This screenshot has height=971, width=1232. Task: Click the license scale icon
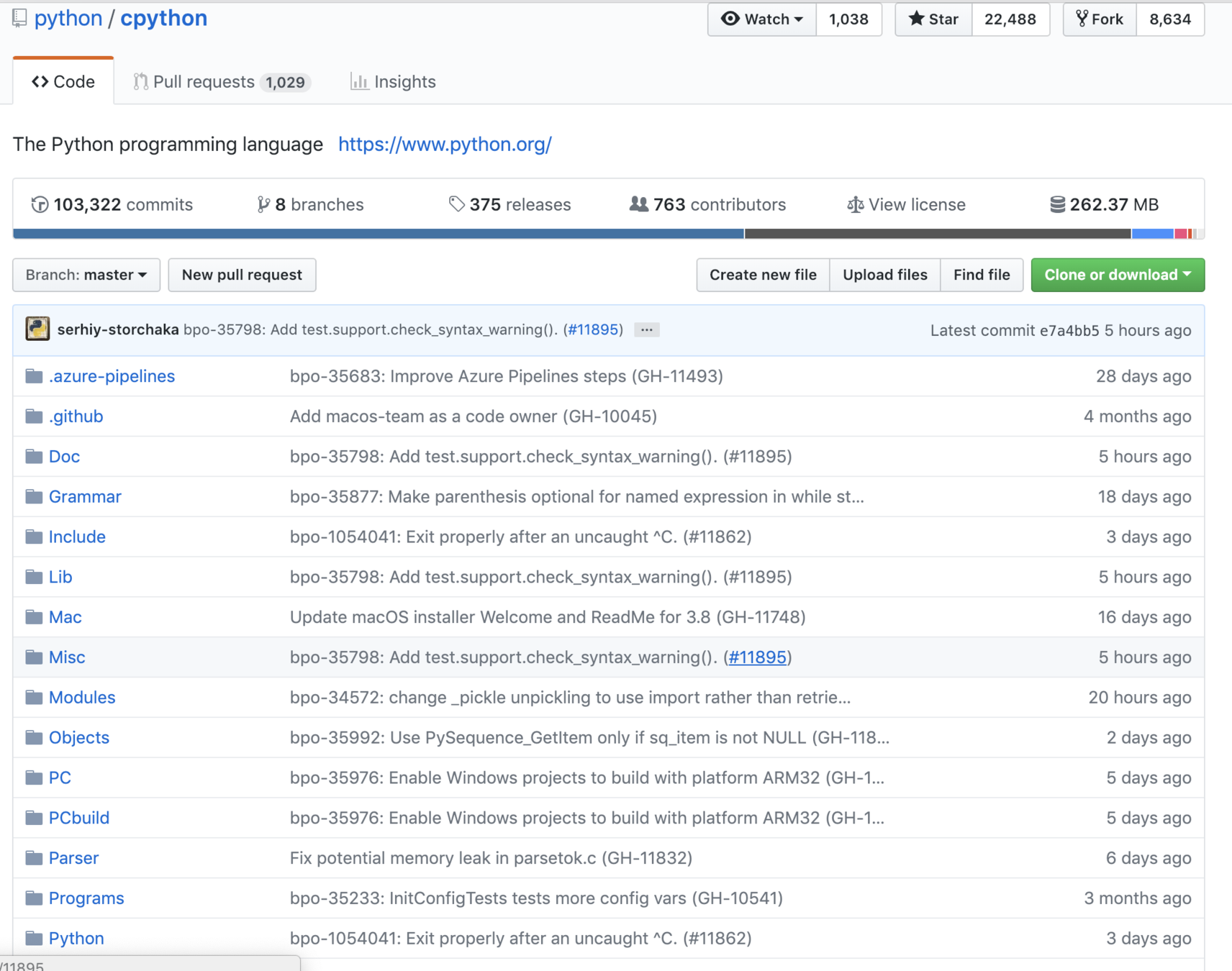855,205
